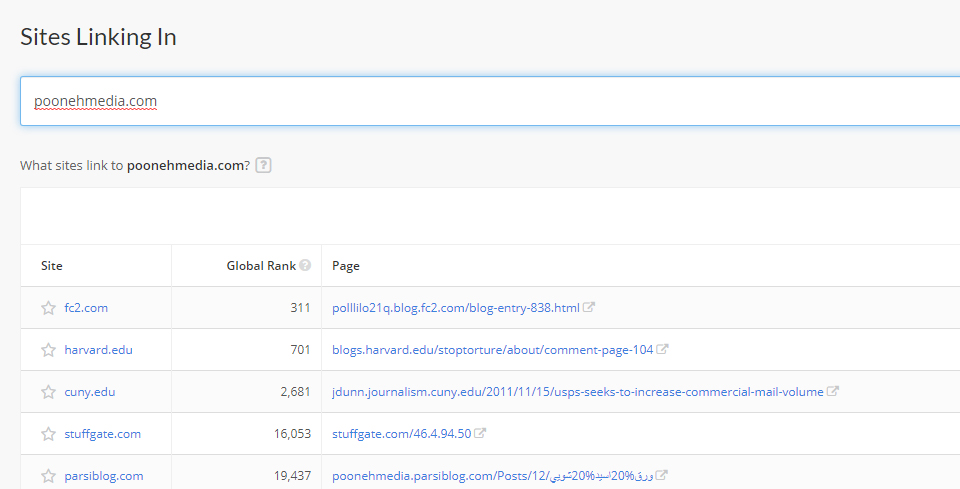Star the fc2.com site row
Viewport: 960px width, 489px height.
point(48,308)
